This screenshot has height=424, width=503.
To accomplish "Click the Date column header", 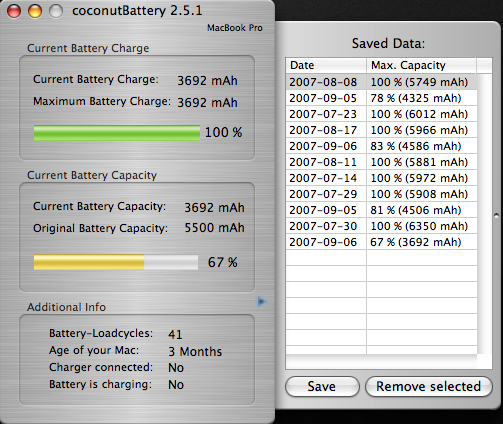I will click(x=326, y=65).
